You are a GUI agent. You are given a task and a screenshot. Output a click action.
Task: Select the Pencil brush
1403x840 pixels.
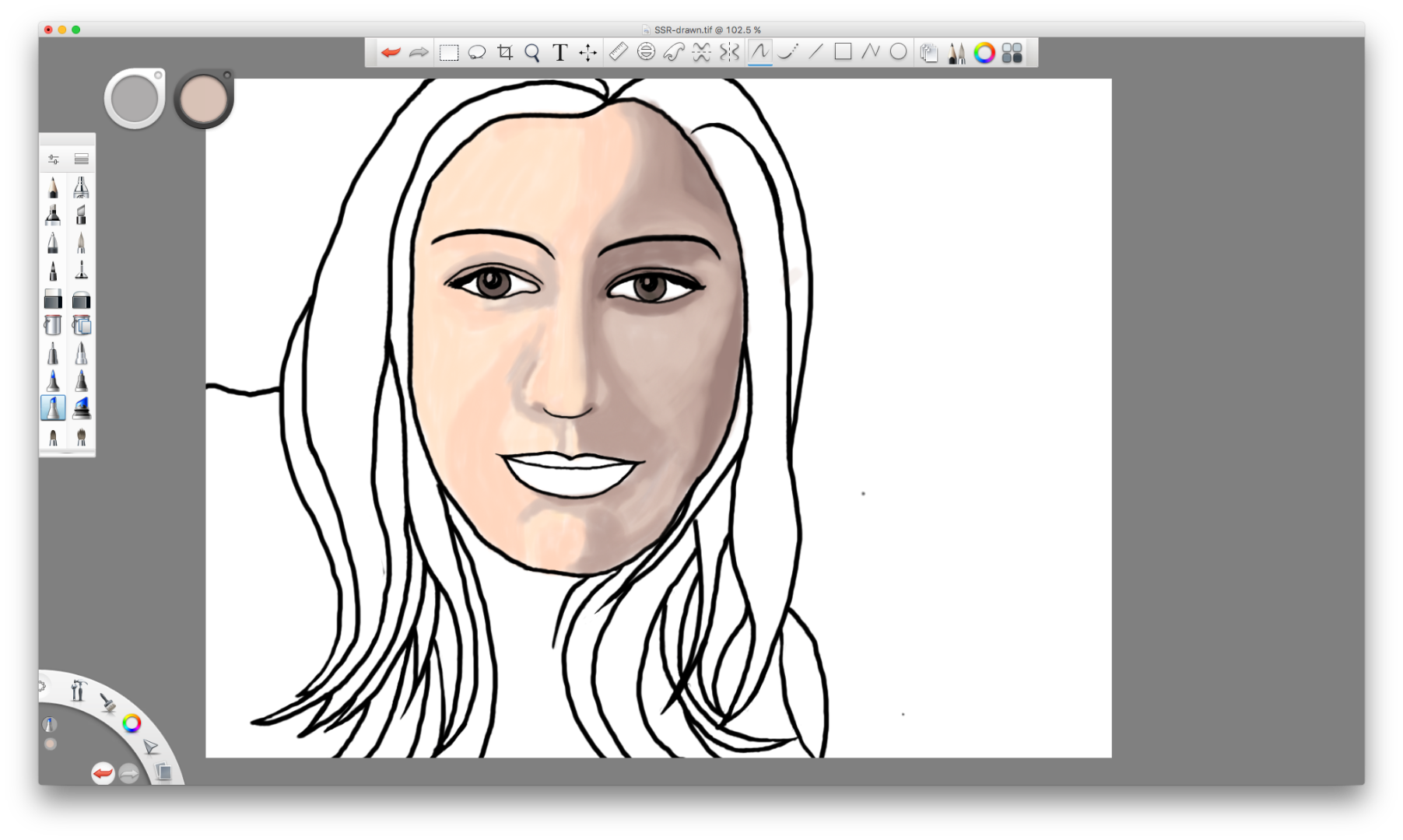[x=53, y=187]
